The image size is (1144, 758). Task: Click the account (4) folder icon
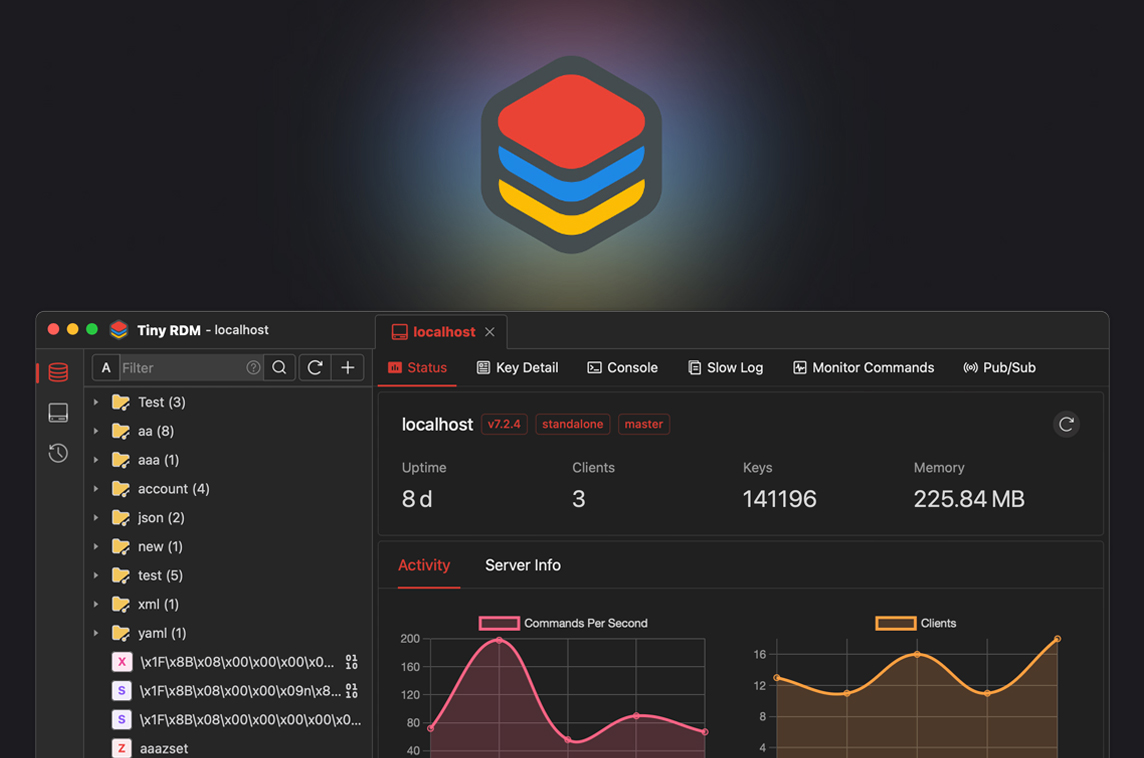(120, 489)
